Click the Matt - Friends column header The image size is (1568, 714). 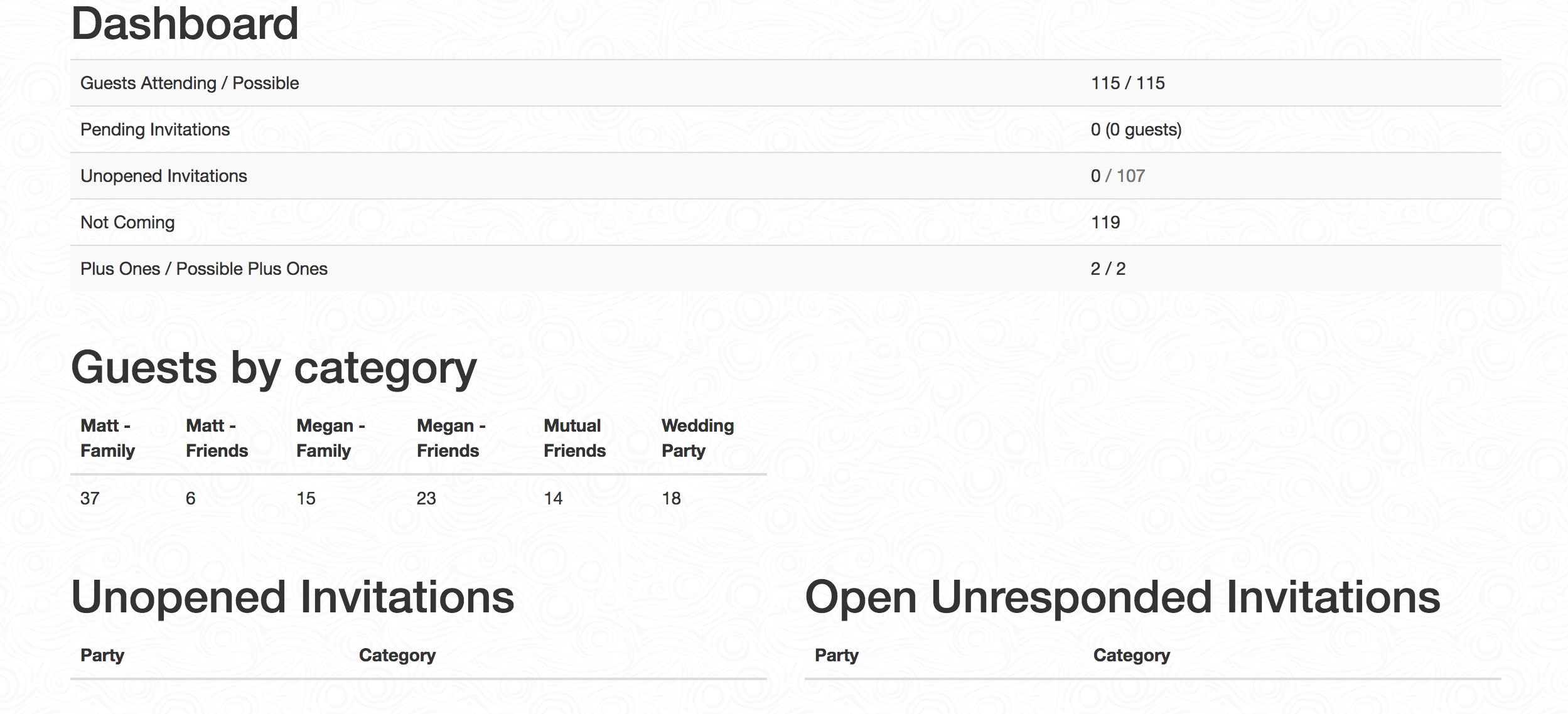217,438
